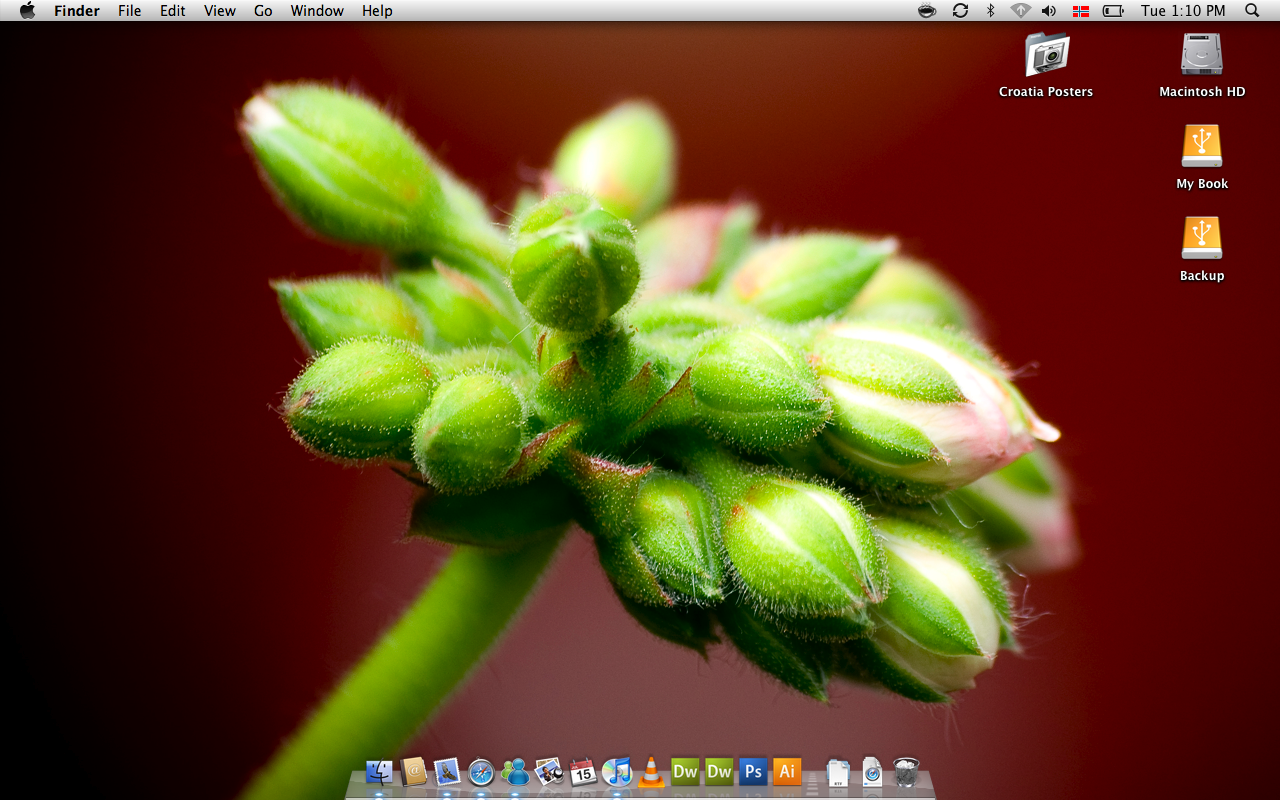Open the Help menu
The height and width of the screenshot is (800, 1280).
377,11
